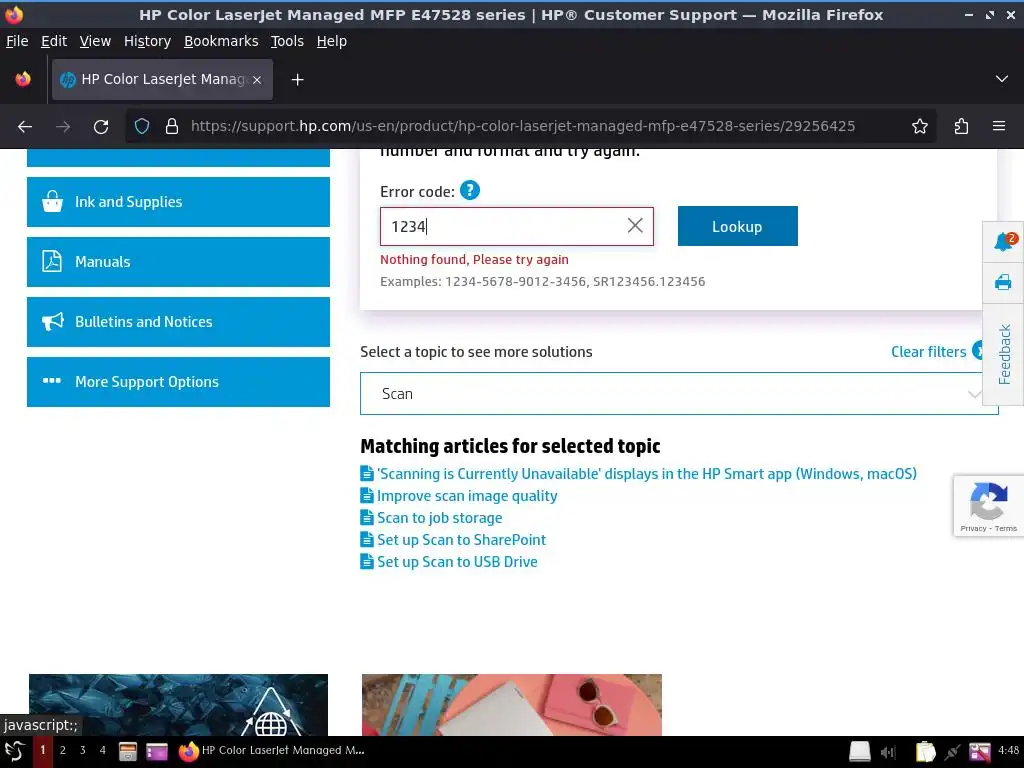Click the reCAPTCHA badge
The image size is (1024, 768).
click(x=988, y=506)
